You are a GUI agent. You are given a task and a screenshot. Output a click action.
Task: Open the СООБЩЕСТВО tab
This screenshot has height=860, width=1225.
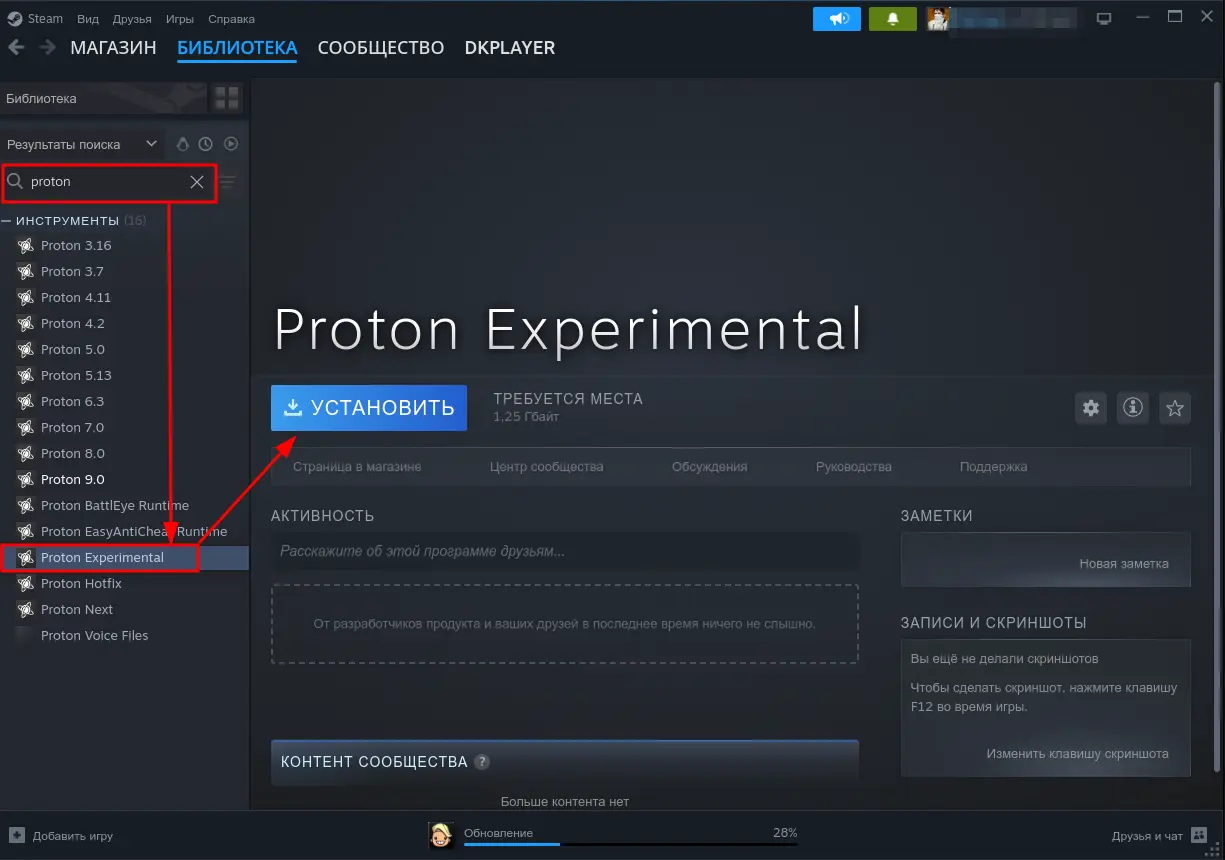point(381,48)
